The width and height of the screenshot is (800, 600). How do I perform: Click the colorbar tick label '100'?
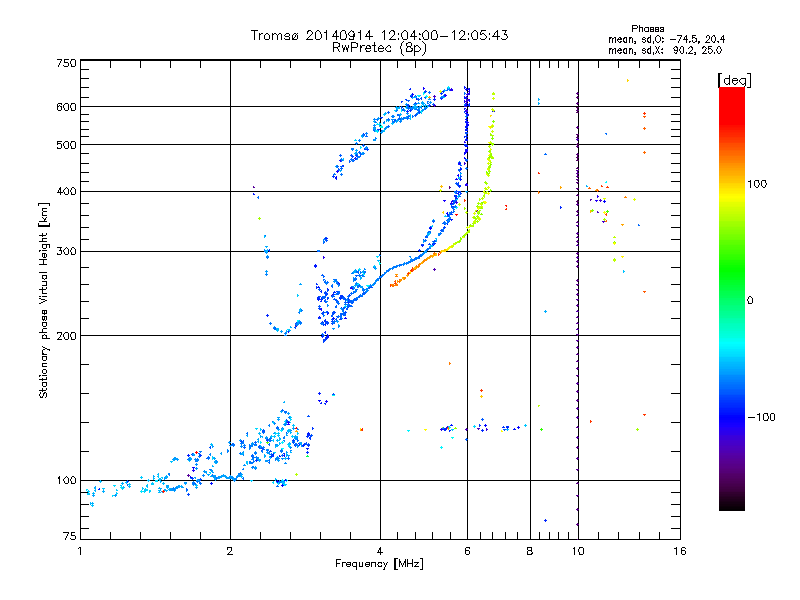click(x=757, y=184)
